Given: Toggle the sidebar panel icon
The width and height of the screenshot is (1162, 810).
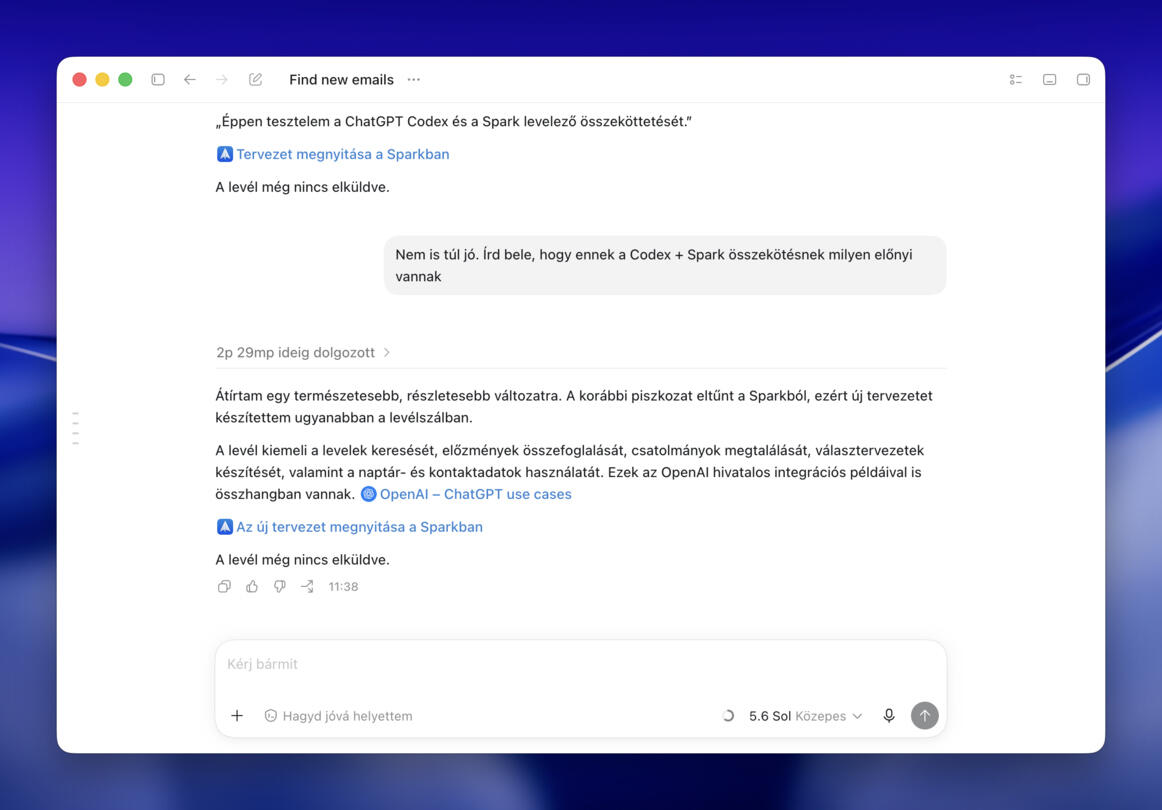Looking at the screenshot, I should coord(158,79).
